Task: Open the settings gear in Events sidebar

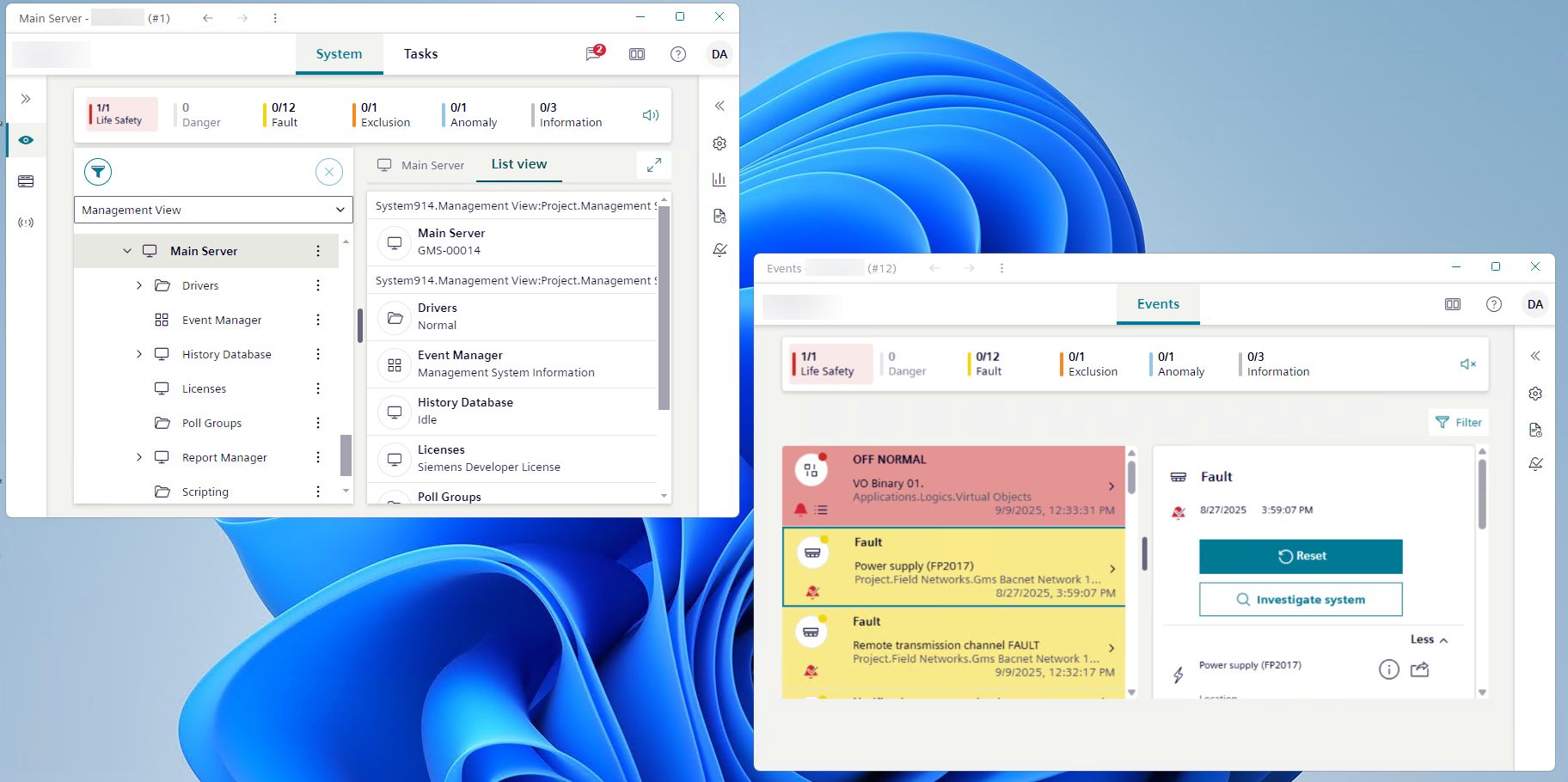Action: pyautogui.click(x=1535, y=394)
